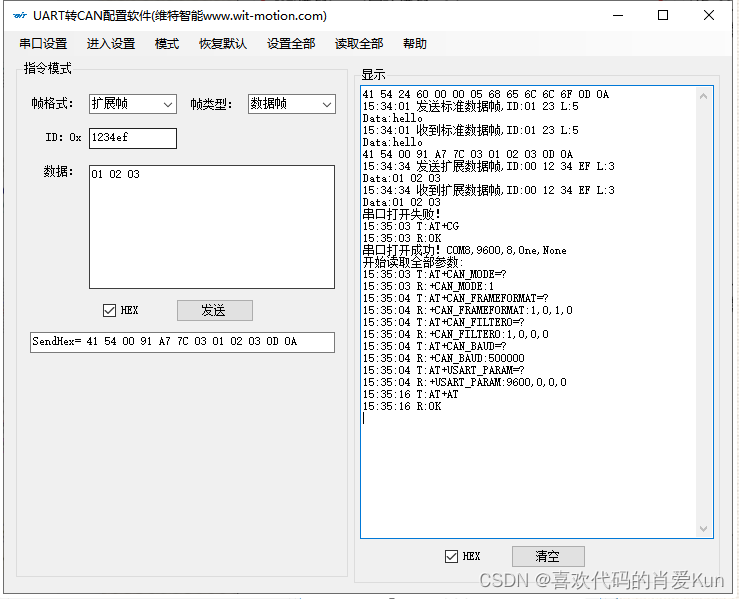Maximize the application window
Image resolution: width=739 pixels, height=599 pixels.
(x=663, y=16)
